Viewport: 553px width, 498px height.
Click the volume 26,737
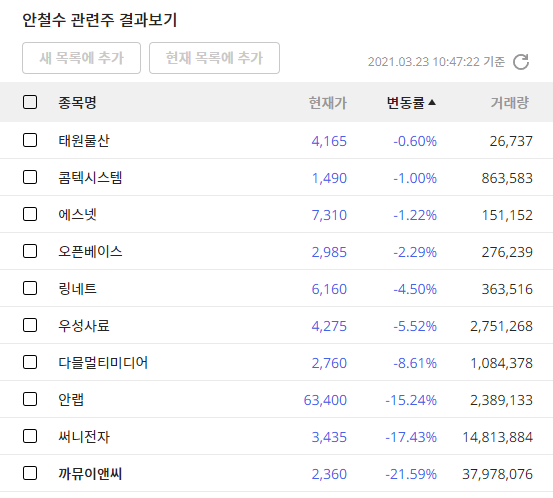tap(511, 141)
